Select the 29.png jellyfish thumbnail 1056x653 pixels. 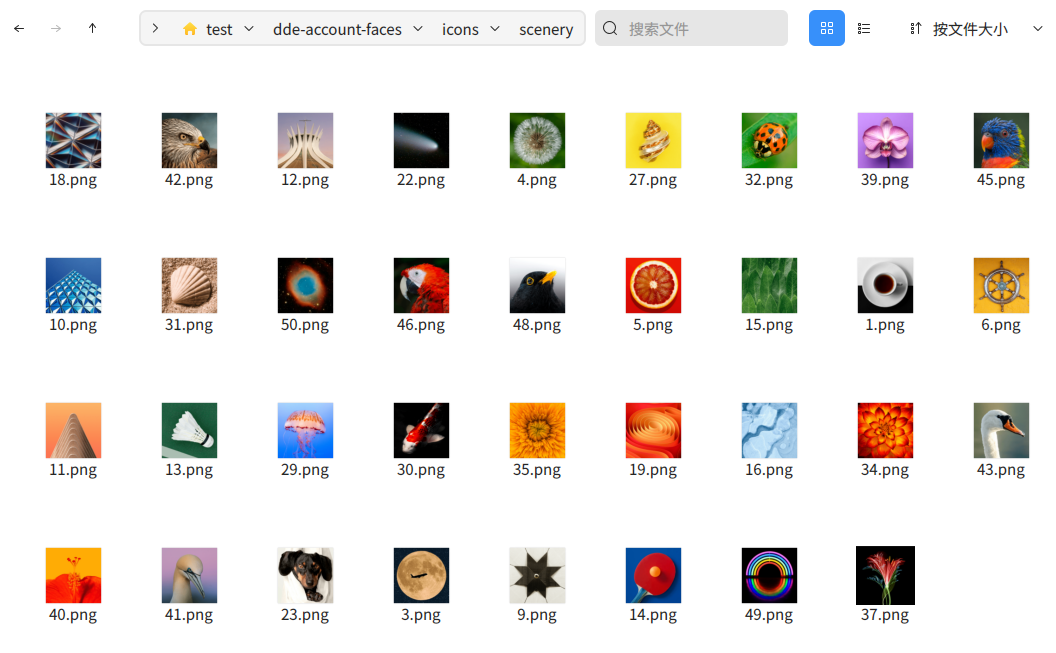click(305, 430)
